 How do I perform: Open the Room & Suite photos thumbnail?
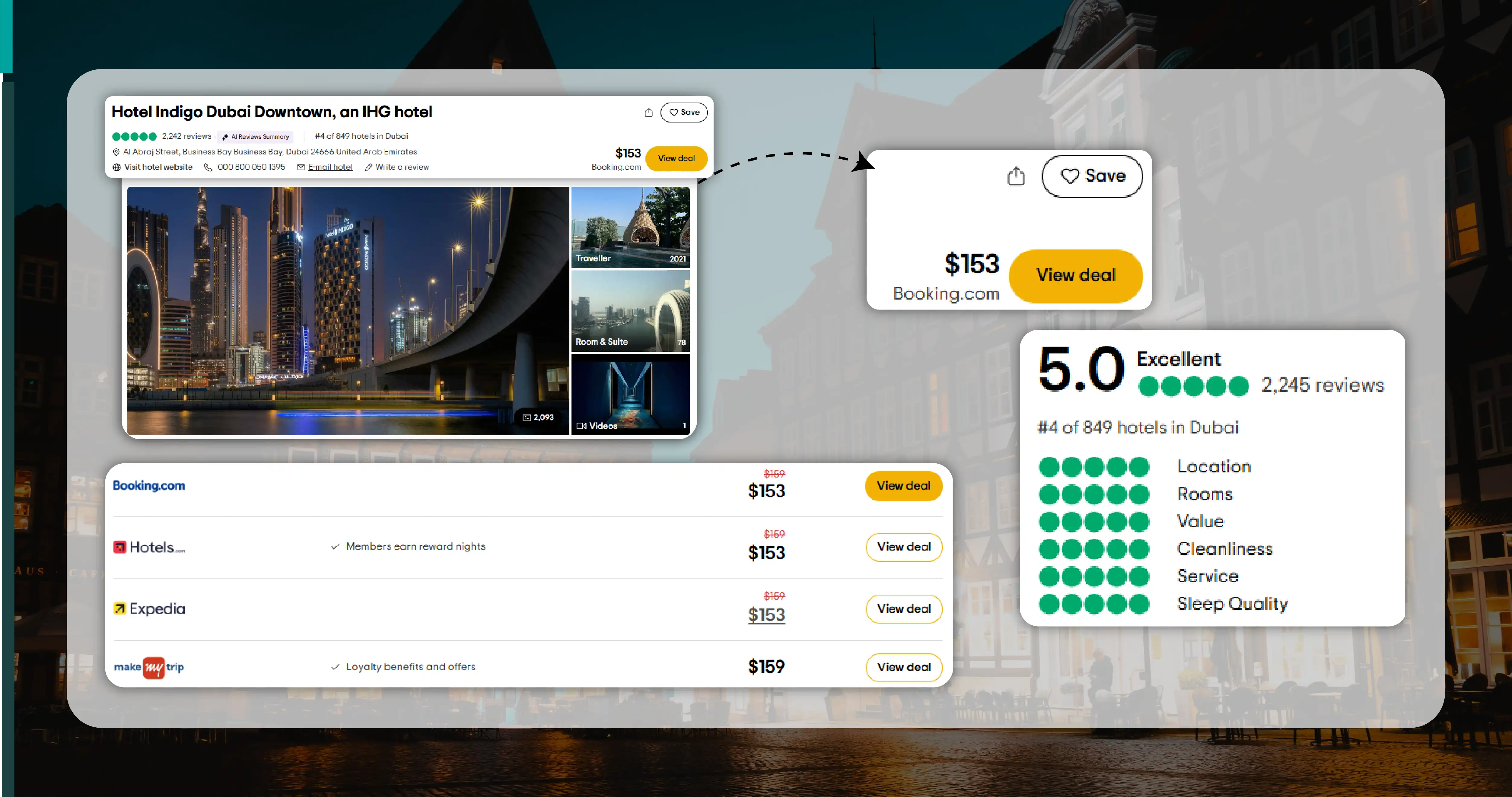630,311
